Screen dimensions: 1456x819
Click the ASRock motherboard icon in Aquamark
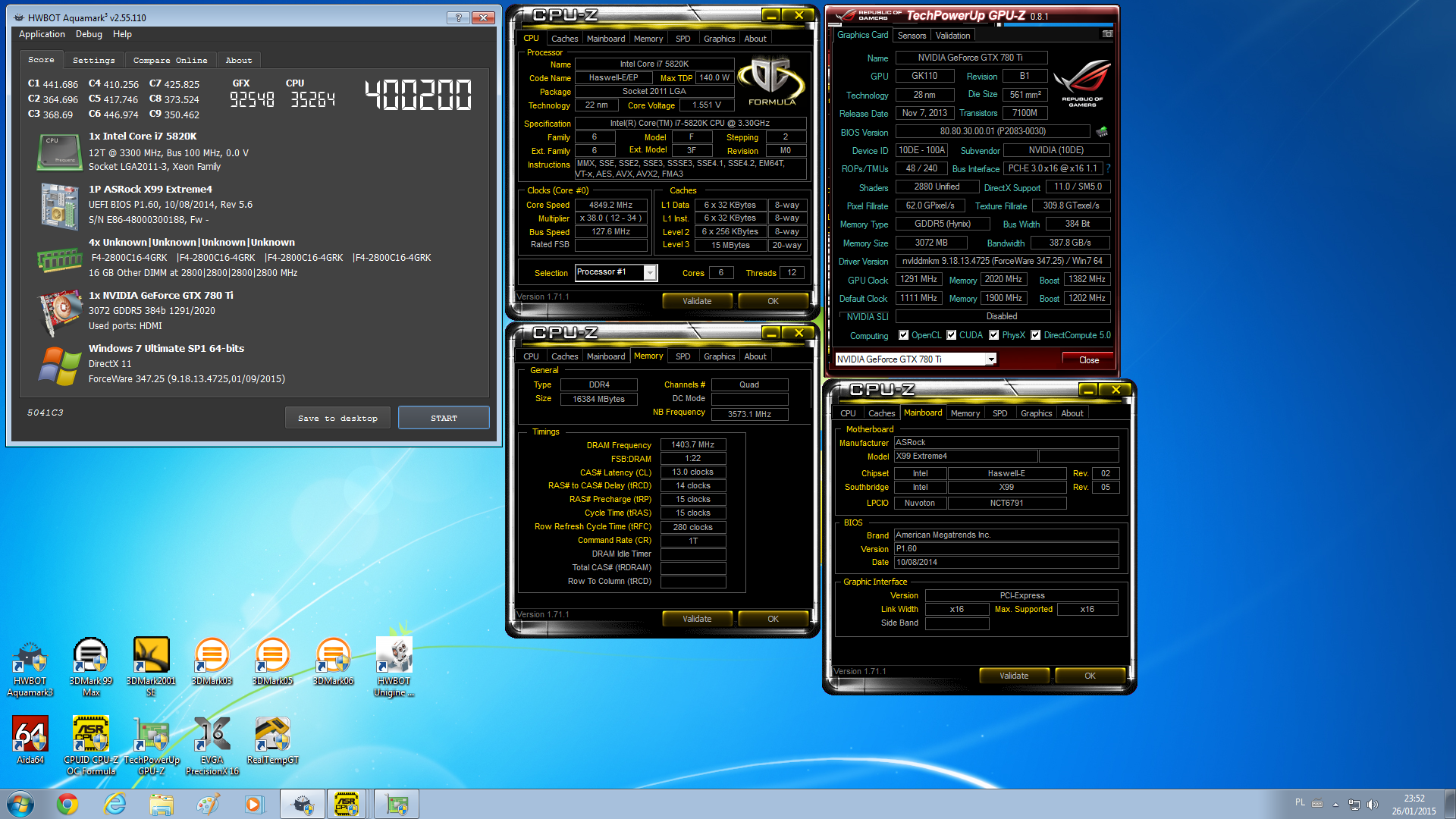point(59,206)
